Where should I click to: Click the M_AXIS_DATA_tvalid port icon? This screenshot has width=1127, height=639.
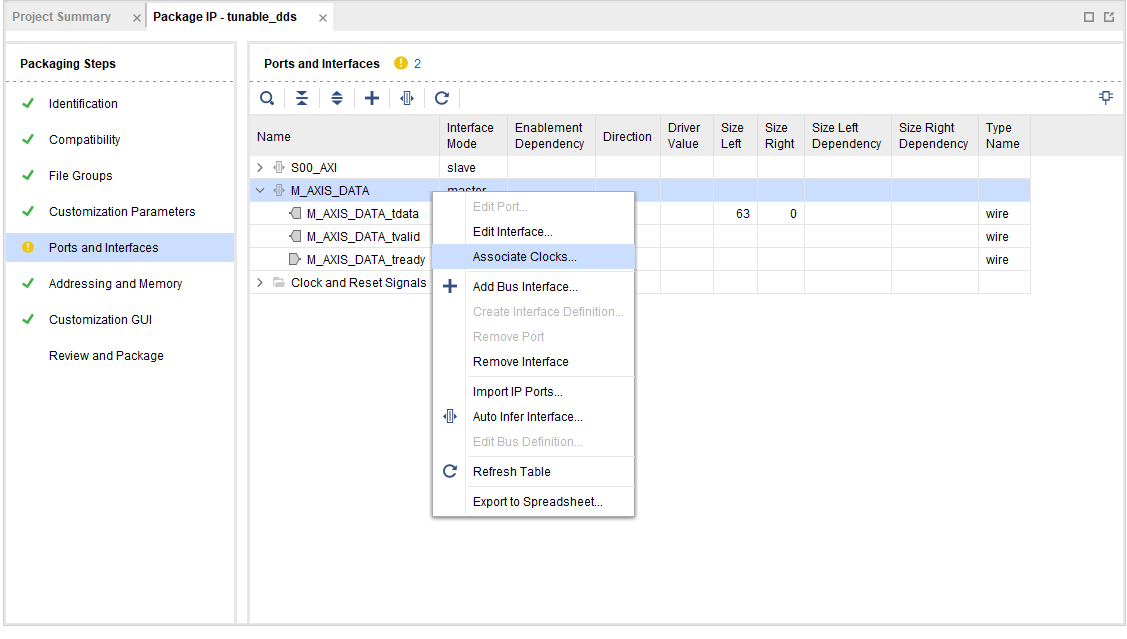(x=295, y=236)
